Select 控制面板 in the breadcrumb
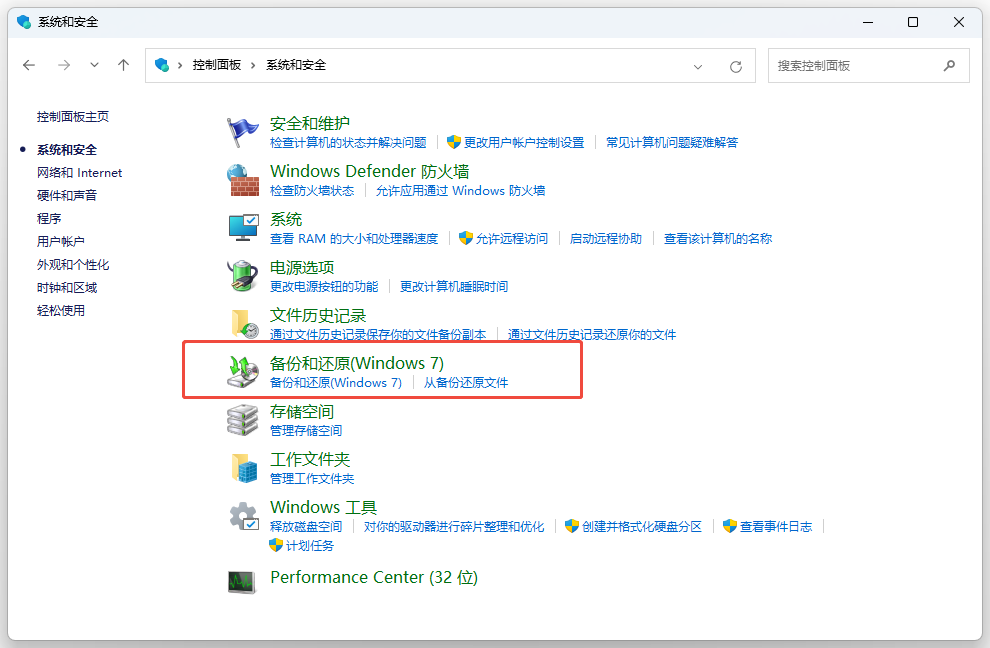Image resolution: width=990 pixels, height=648 pixels. [x=217, y=65]
